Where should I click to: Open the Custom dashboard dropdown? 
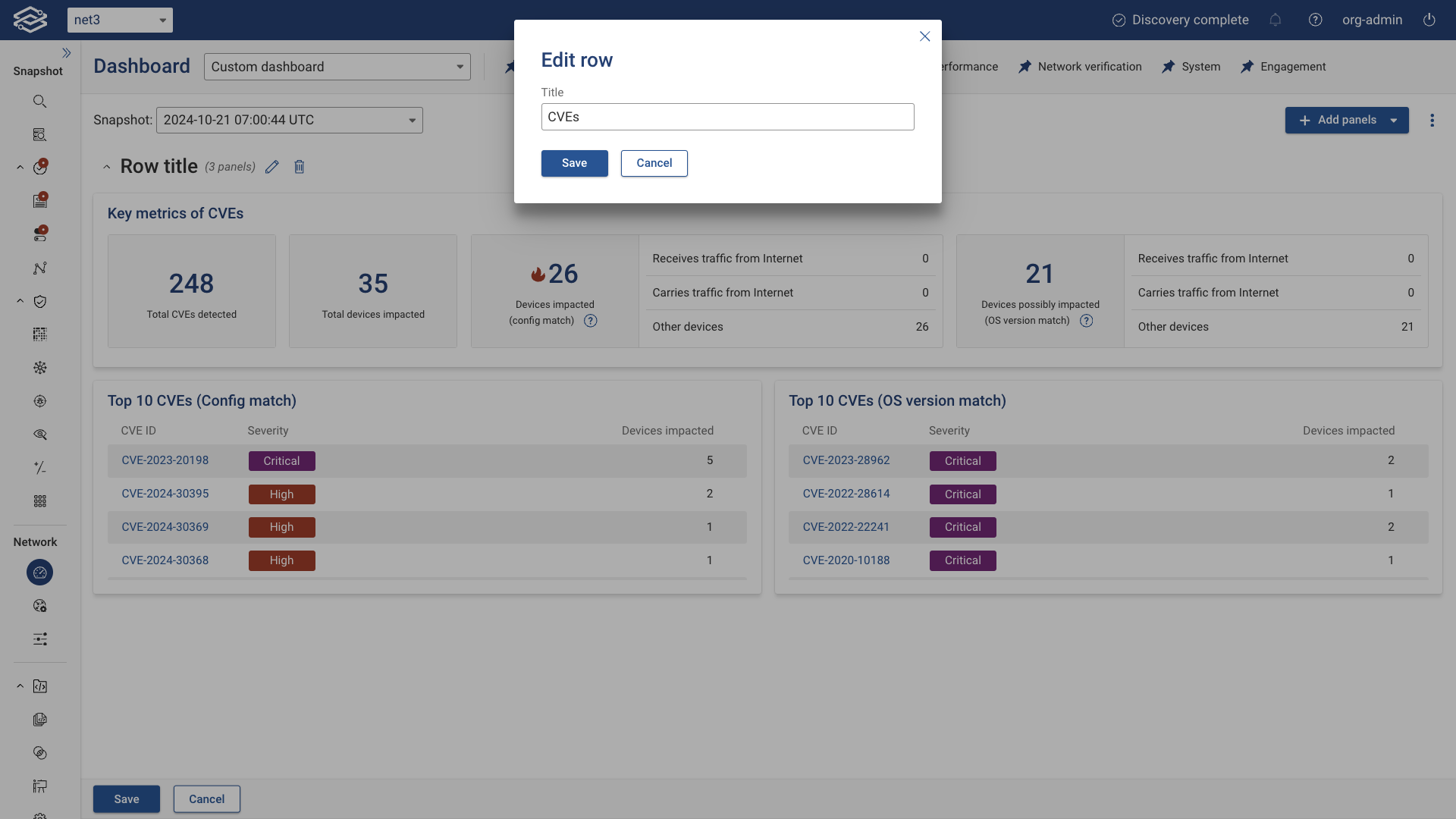pos(337,67)
